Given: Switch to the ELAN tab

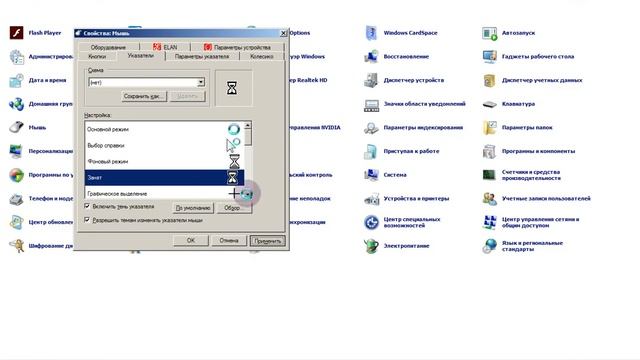Looking at the screenshot, I should (x=165, y=47).
